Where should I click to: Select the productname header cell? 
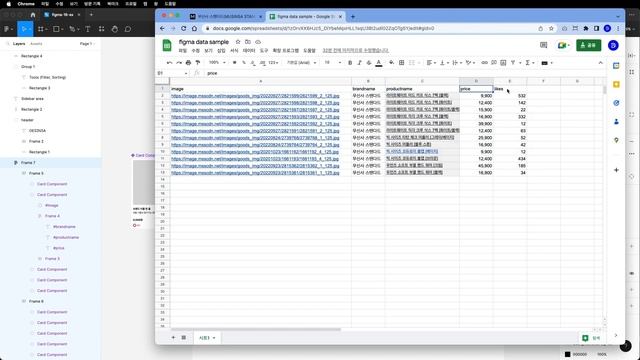pos(422,89)
